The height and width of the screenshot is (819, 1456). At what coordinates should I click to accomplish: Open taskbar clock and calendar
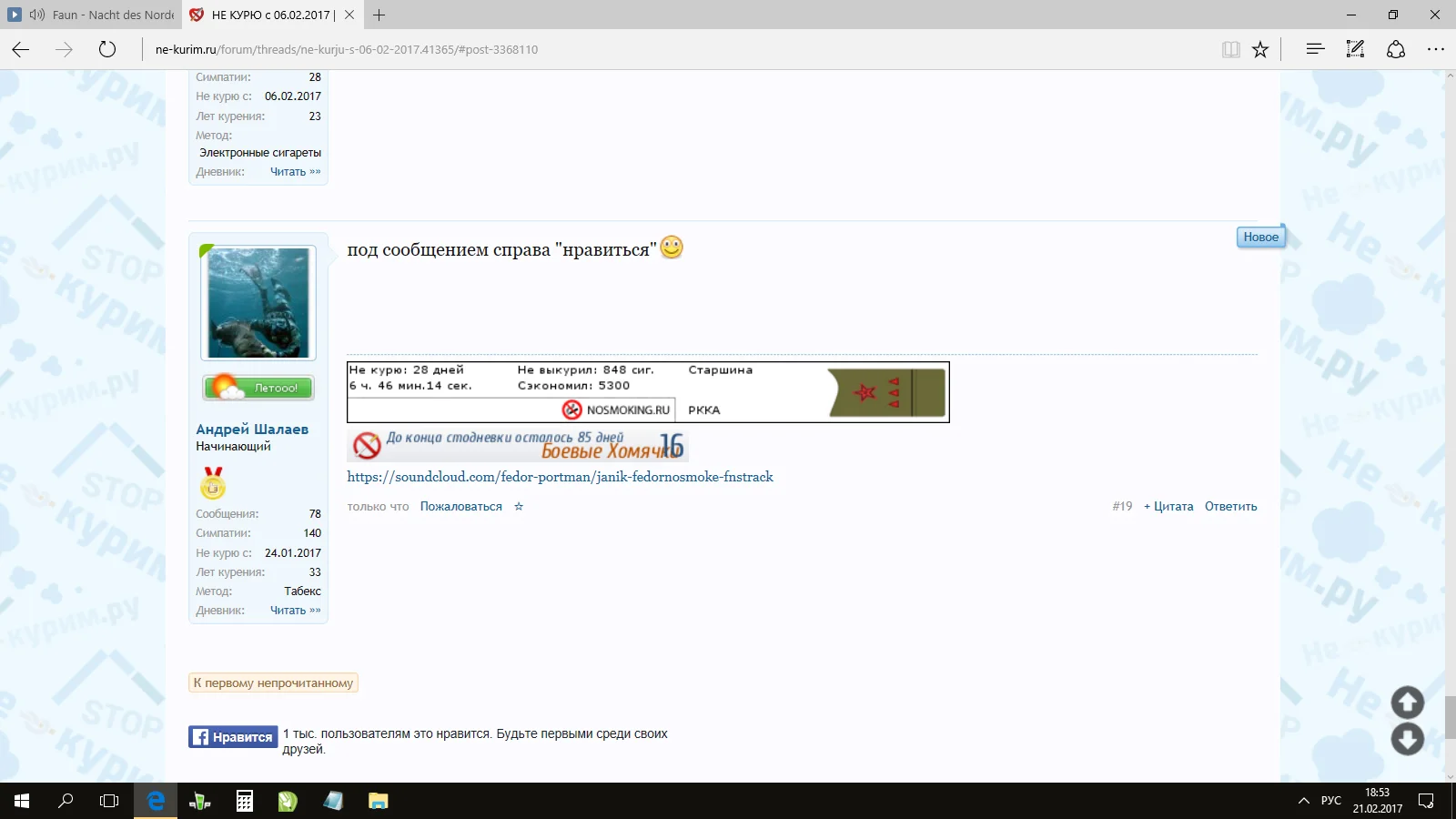1377,801
